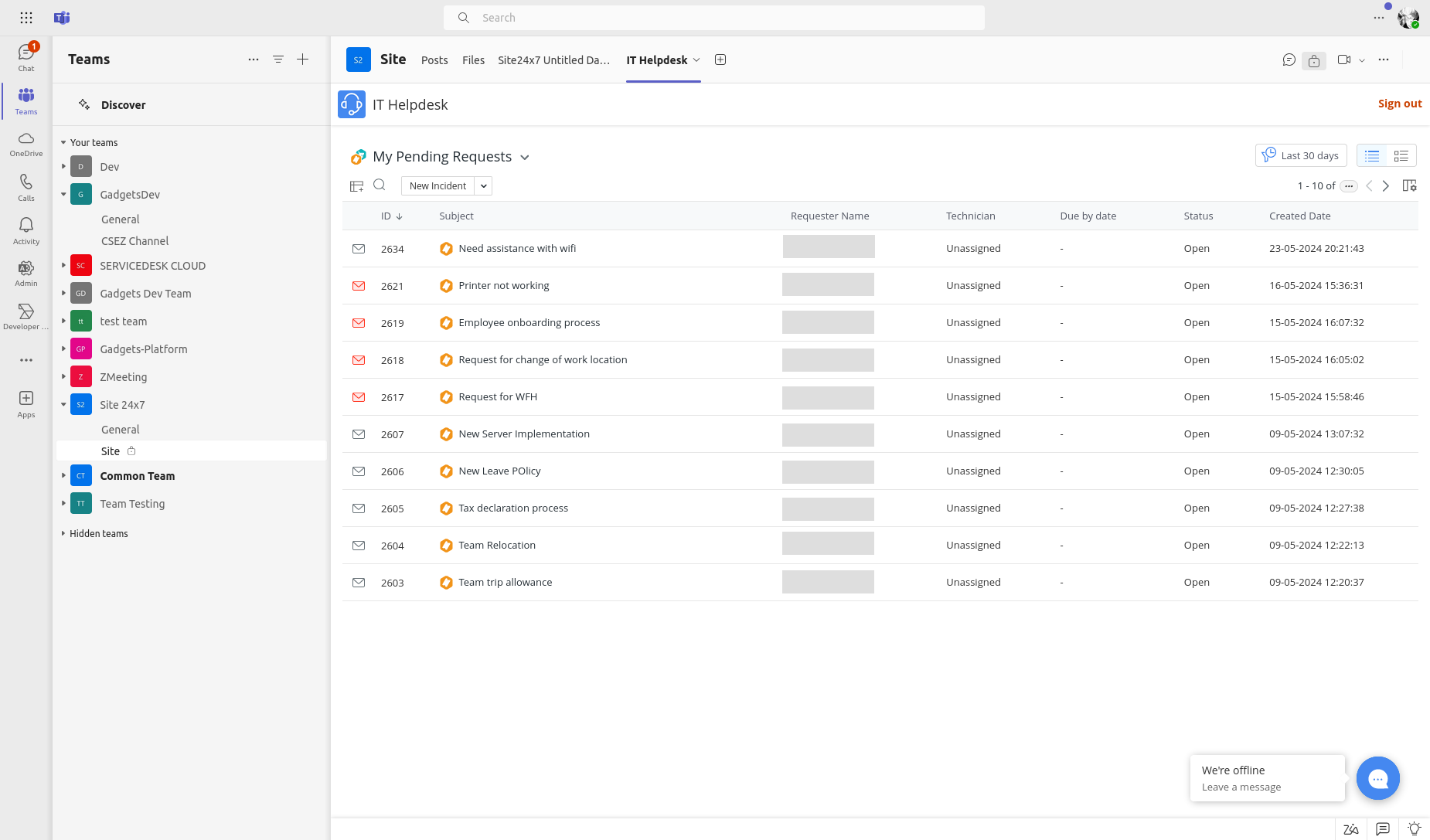Viewport: 1430px width, 840px height.
Task: Open the live chat bubble widget
Action: point(1378,778)
